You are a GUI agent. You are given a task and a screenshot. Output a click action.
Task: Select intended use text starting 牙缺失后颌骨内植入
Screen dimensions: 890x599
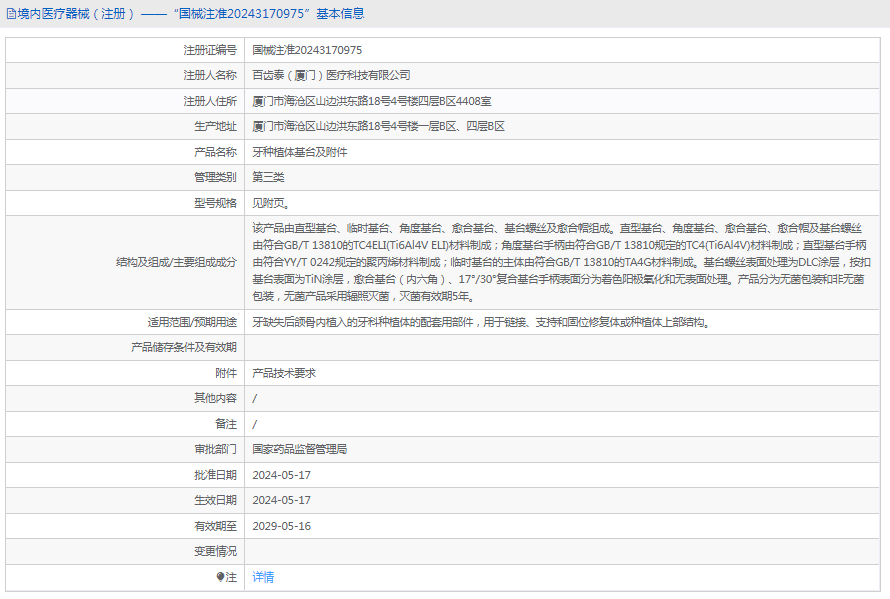(x=481, y=322)
